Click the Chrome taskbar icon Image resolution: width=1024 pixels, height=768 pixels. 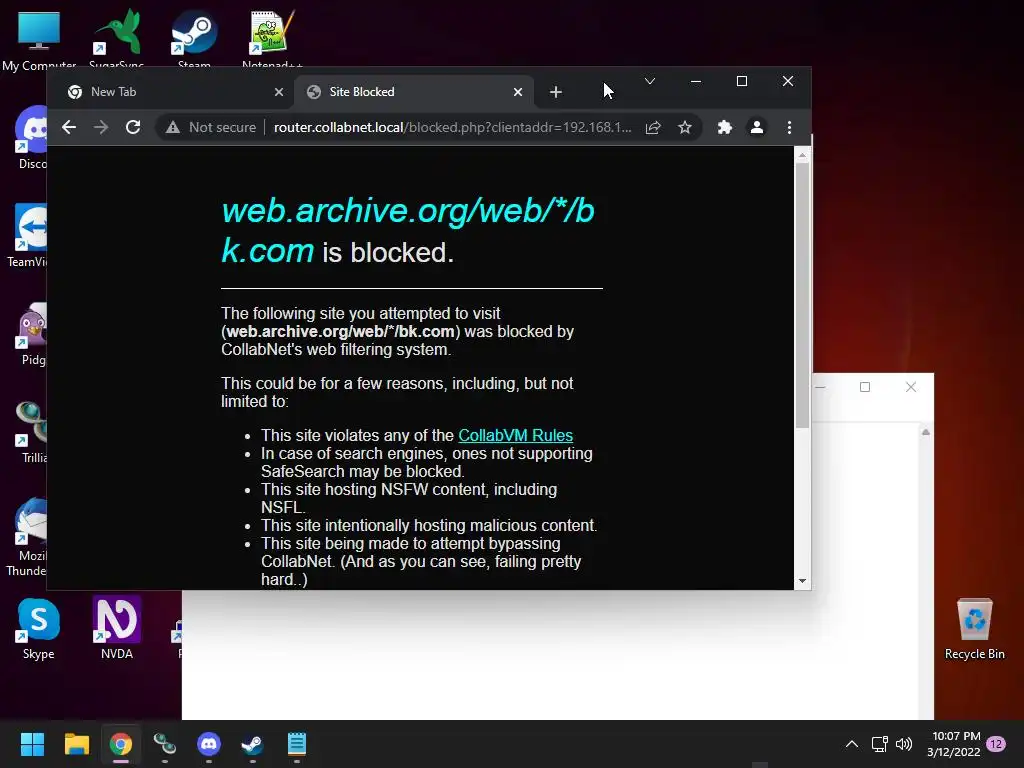[x=121, y=744]
